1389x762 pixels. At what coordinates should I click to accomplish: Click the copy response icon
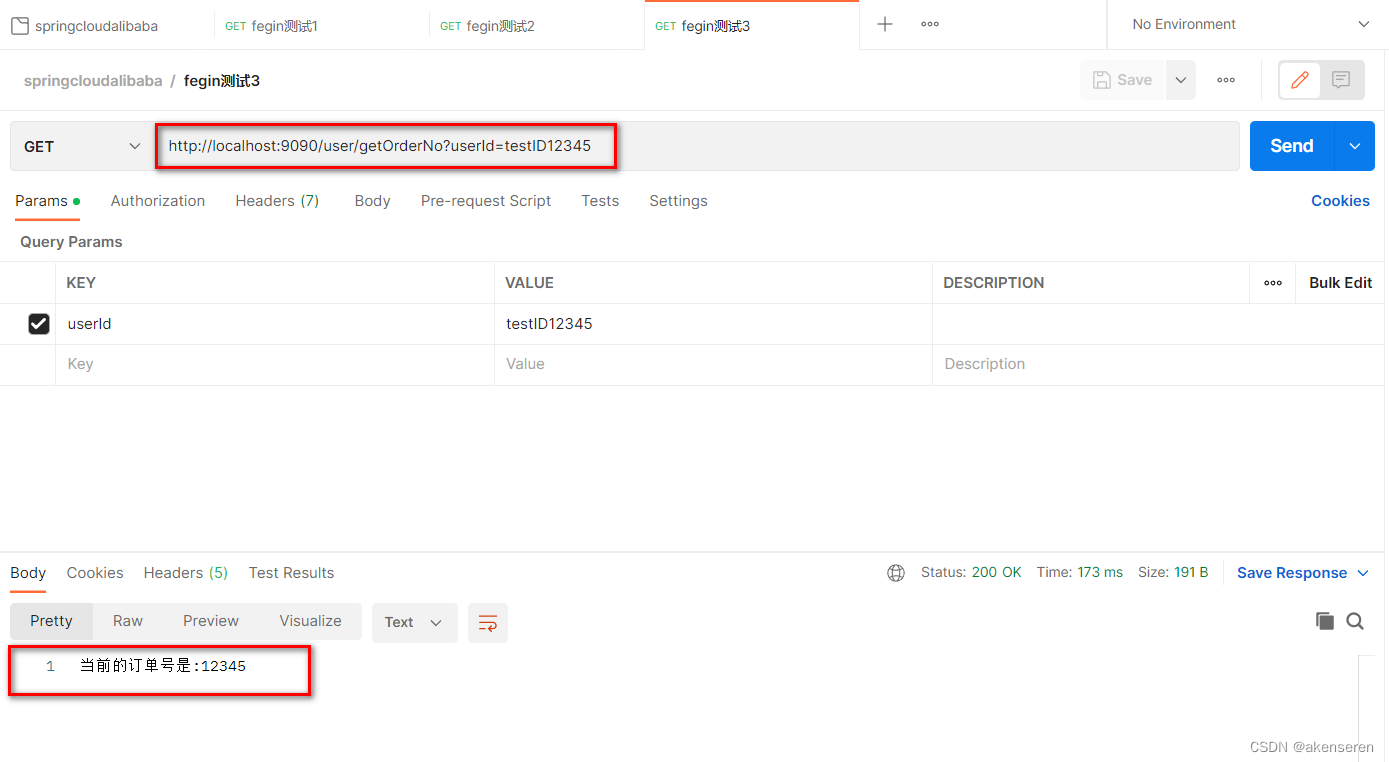pyautogui.click(x=1324, y=620)
